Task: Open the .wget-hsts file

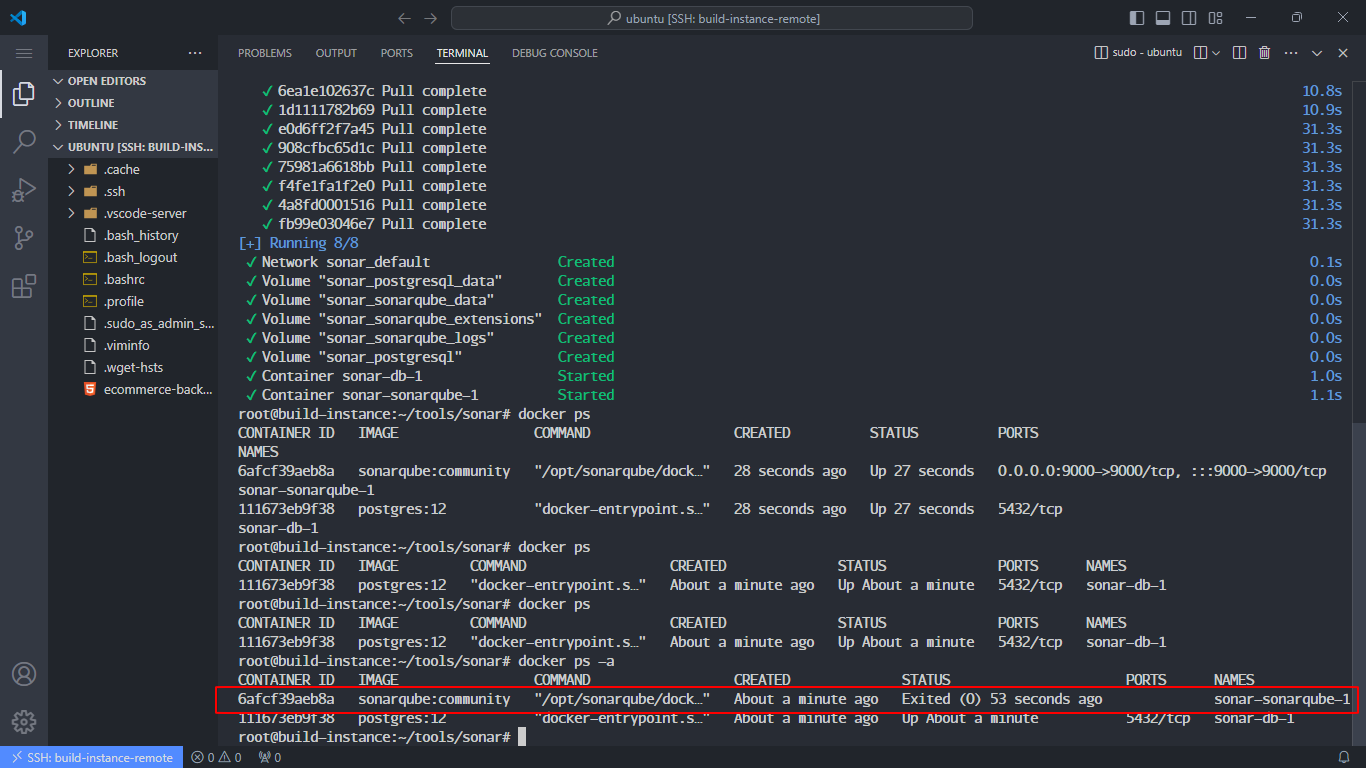Action: pyautogui.click(x=133, y=367)
